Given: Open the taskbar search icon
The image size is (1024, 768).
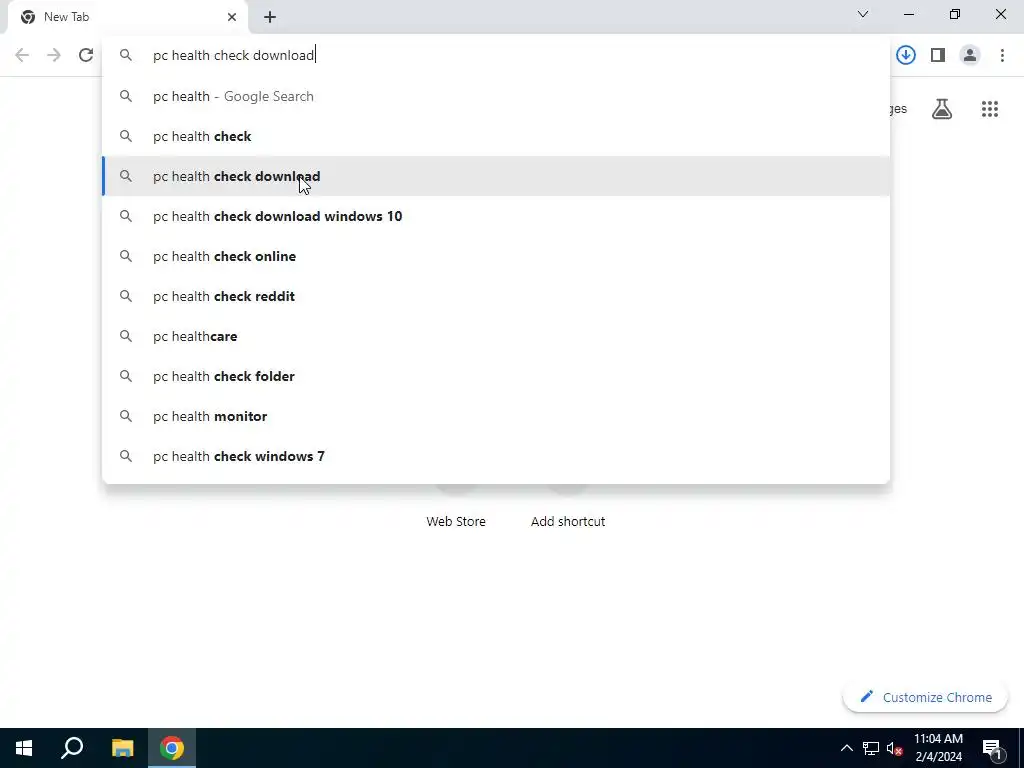Looking at the screenshot, I should pos(72,748).
